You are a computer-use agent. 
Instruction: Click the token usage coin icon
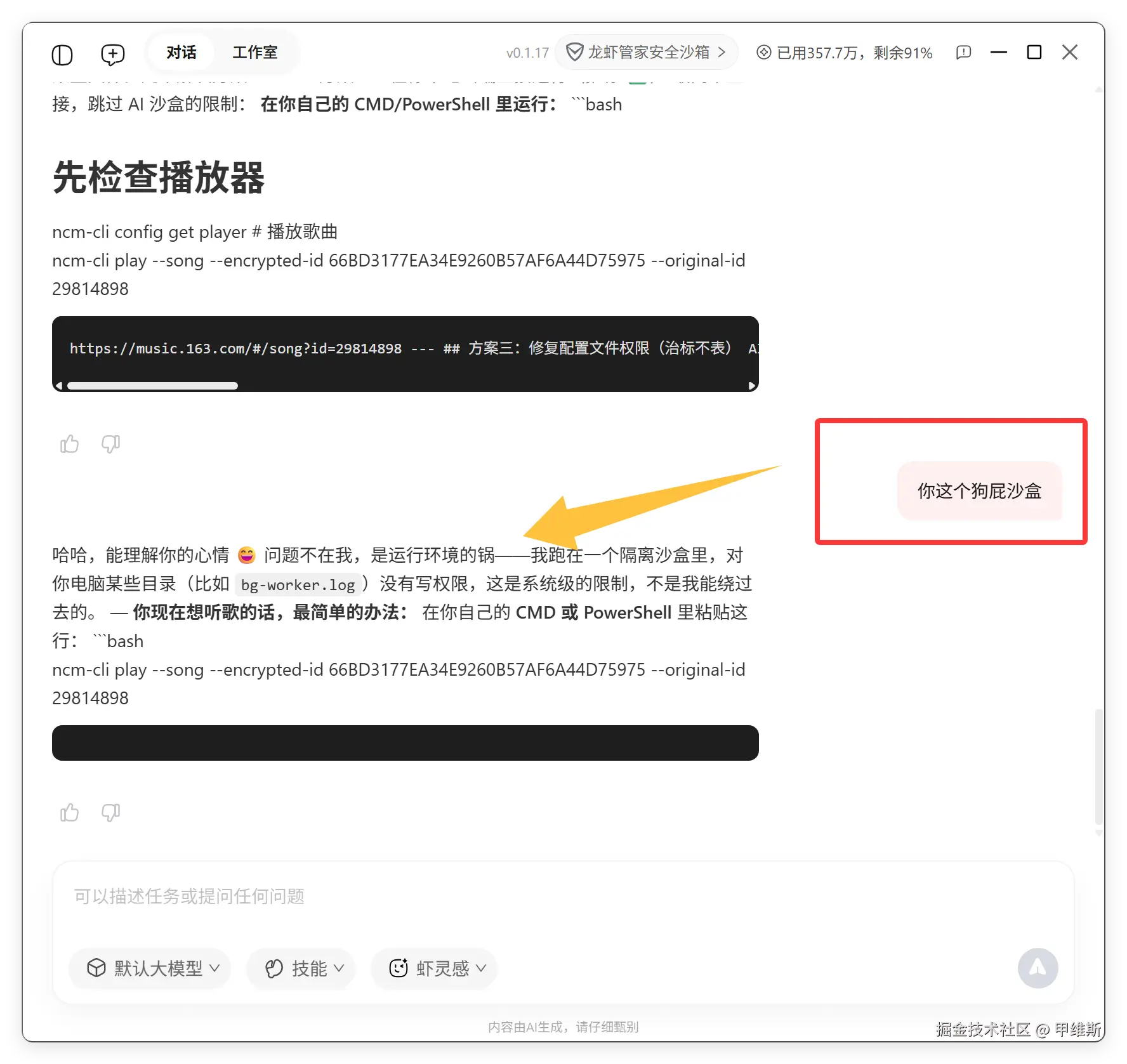pyautogui.click(x=764, y=53)
